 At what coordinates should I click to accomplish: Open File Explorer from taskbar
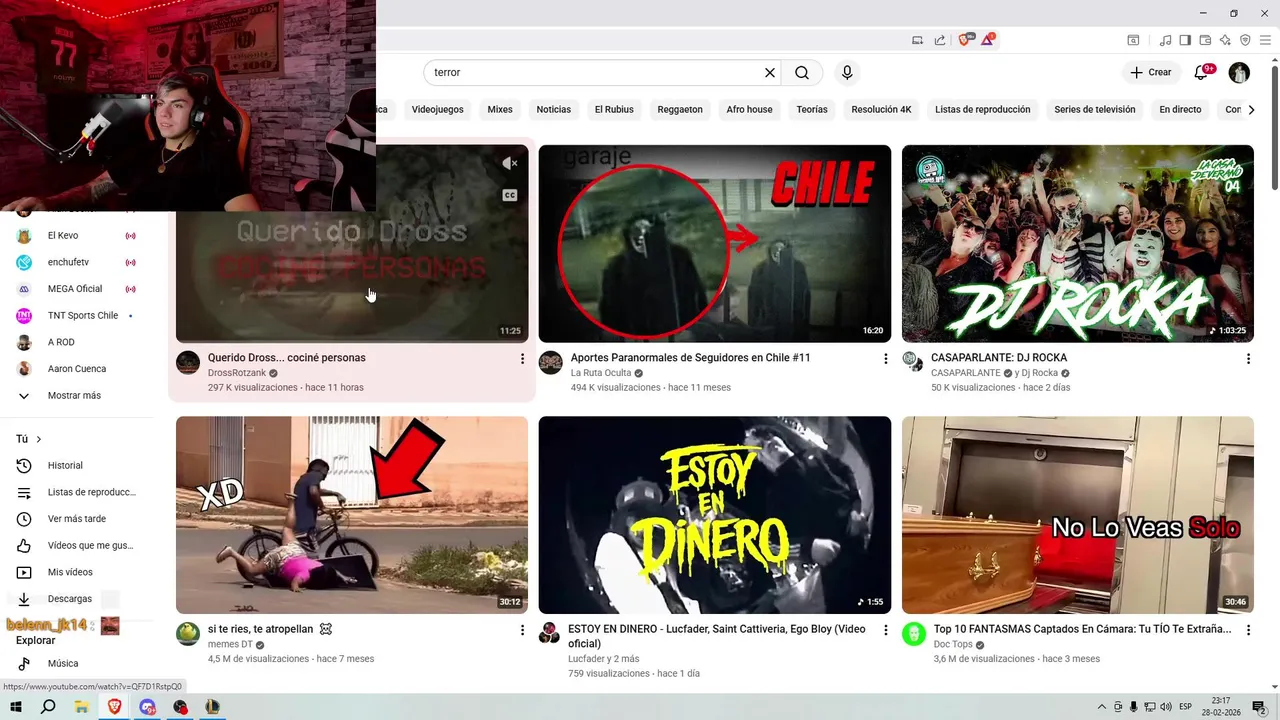point(81,707)
